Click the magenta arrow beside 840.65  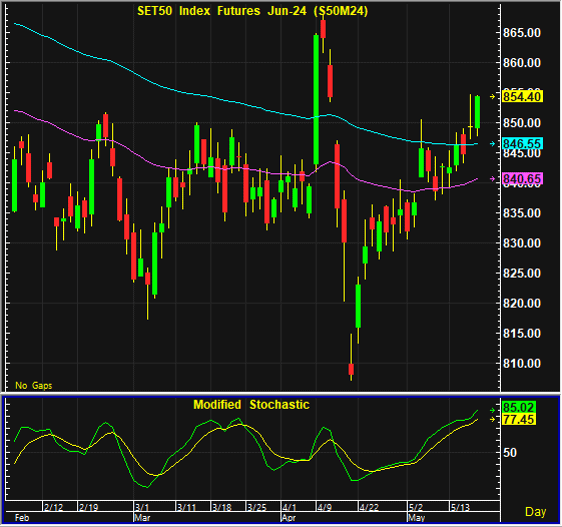click(493, 179)
